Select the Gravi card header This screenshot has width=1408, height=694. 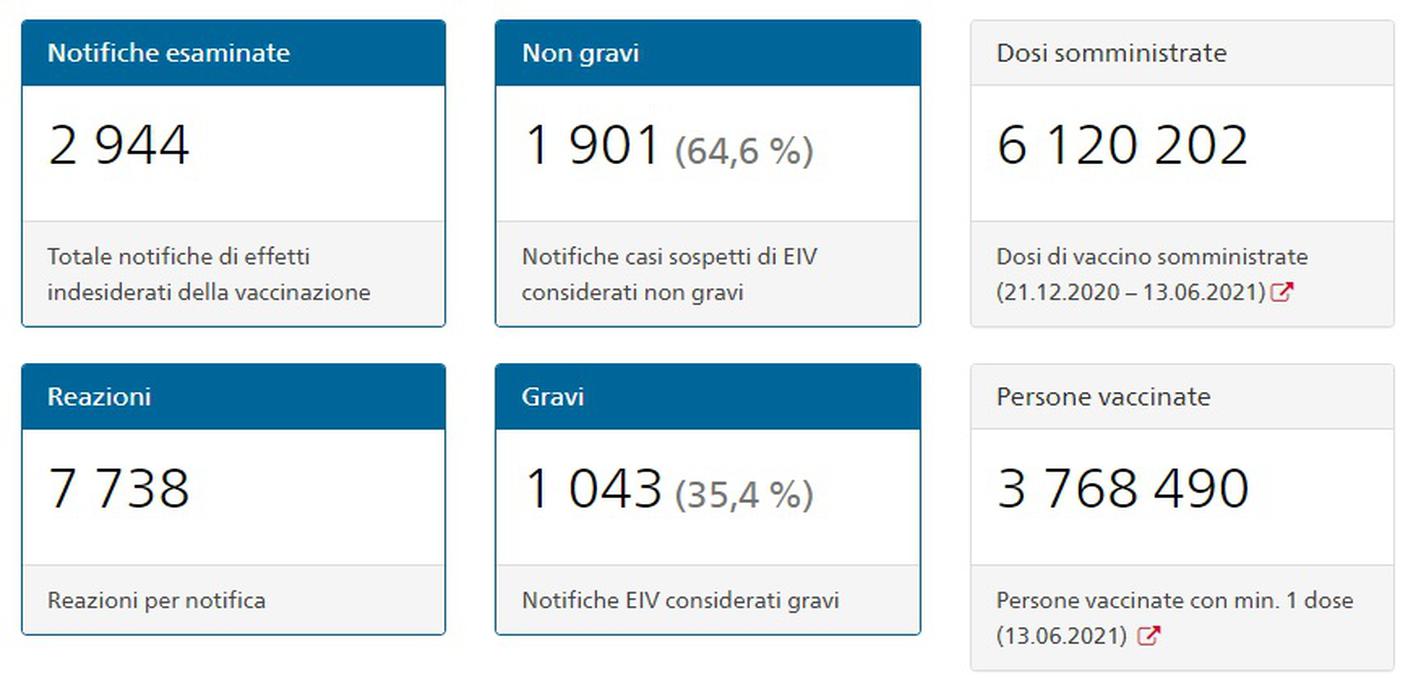click(707, 397)
